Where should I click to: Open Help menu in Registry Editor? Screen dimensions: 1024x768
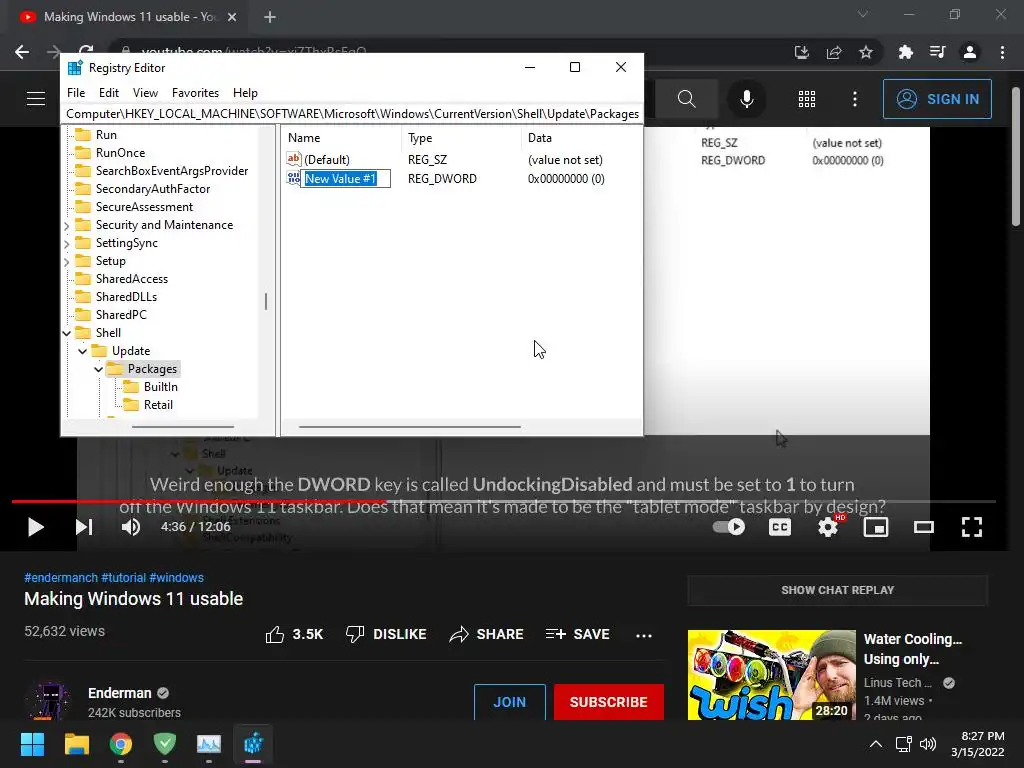246,93
